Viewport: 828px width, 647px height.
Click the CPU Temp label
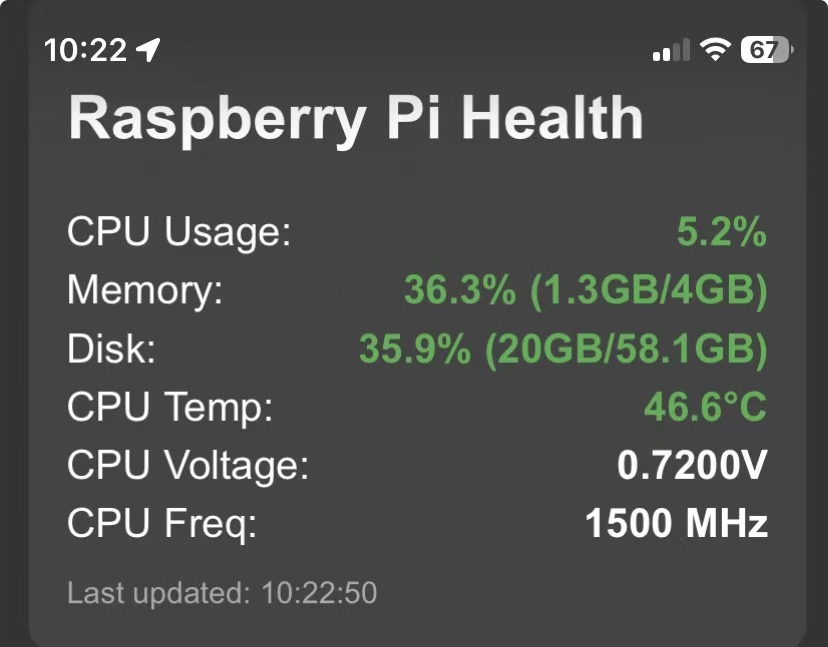[x=170, y=407]
